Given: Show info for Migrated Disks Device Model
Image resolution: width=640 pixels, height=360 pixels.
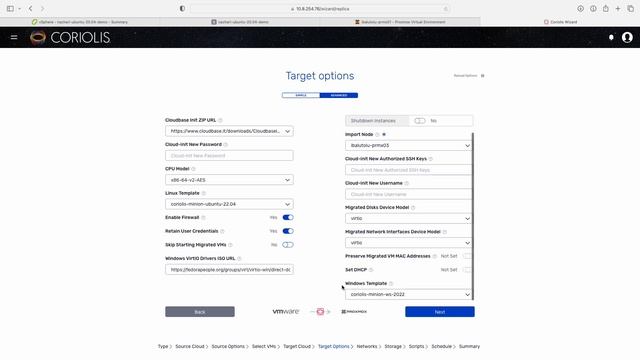Looking at the screenshot, I should (x=413, y=208).
